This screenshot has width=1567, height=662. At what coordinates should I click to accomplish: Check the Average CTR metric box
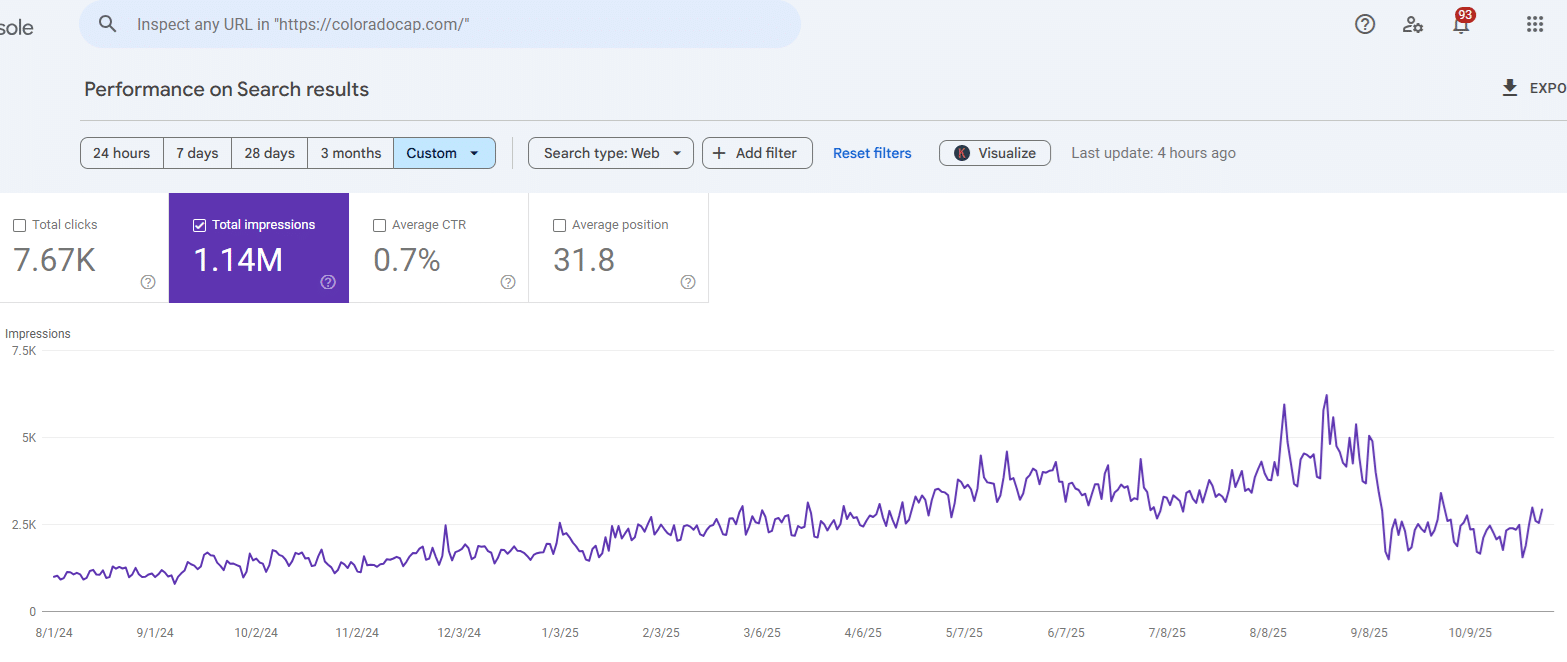(379, 225)
